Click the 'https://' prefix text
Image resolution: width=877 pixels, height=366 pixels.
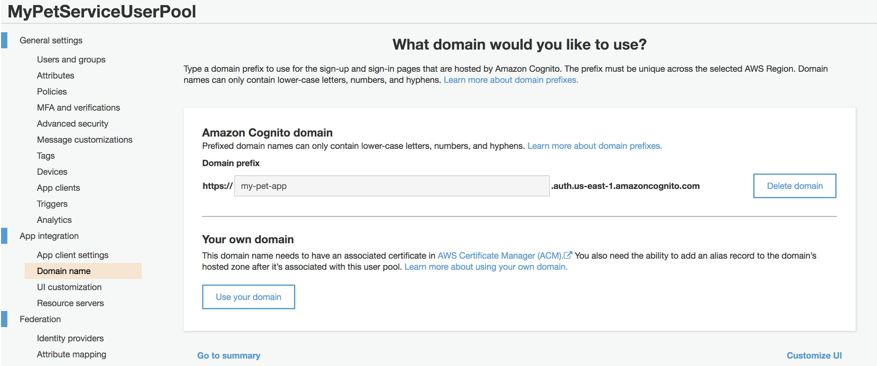click(x=217, y=186)
